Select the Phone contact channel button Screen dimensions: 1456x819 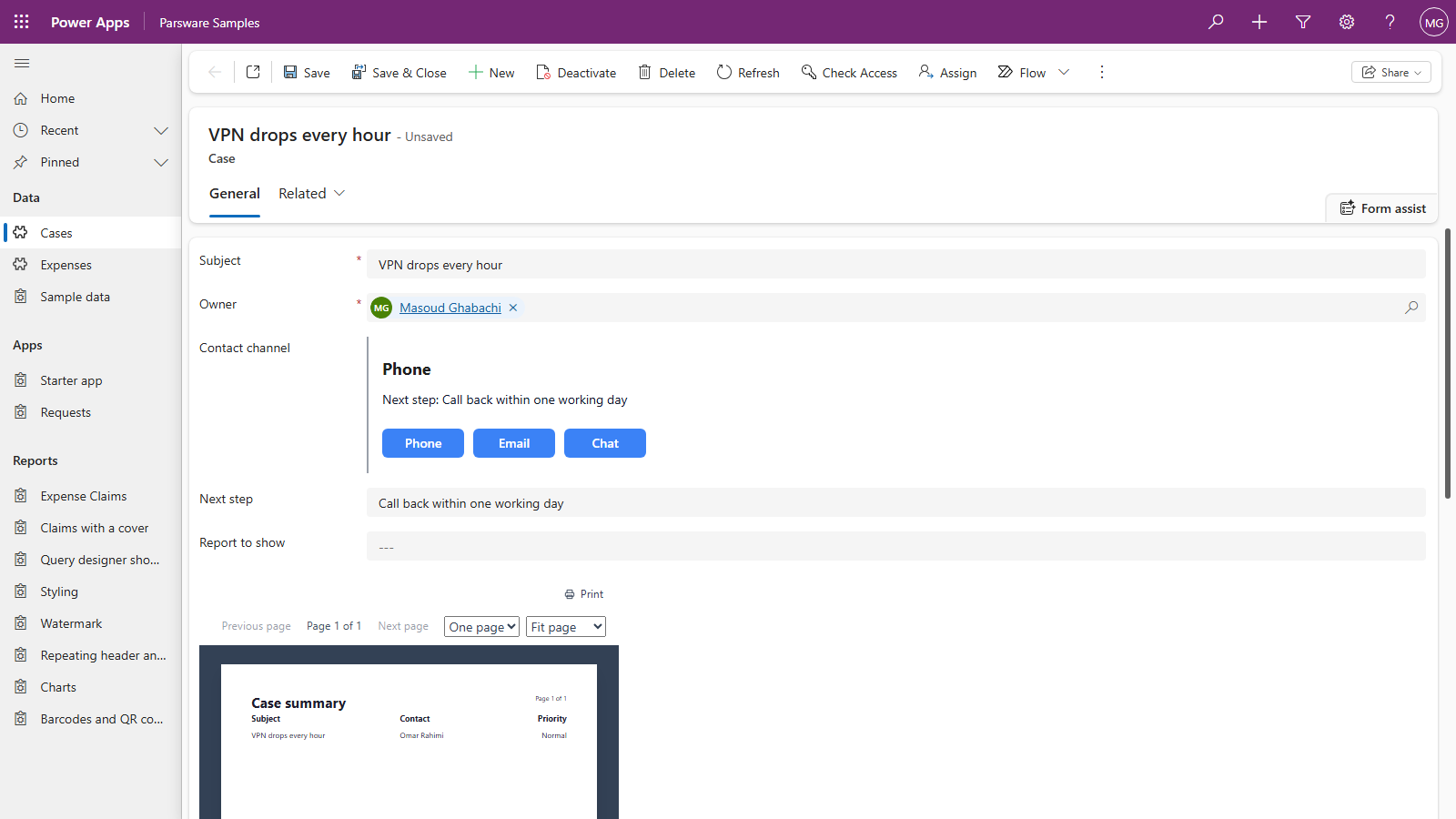423,443
